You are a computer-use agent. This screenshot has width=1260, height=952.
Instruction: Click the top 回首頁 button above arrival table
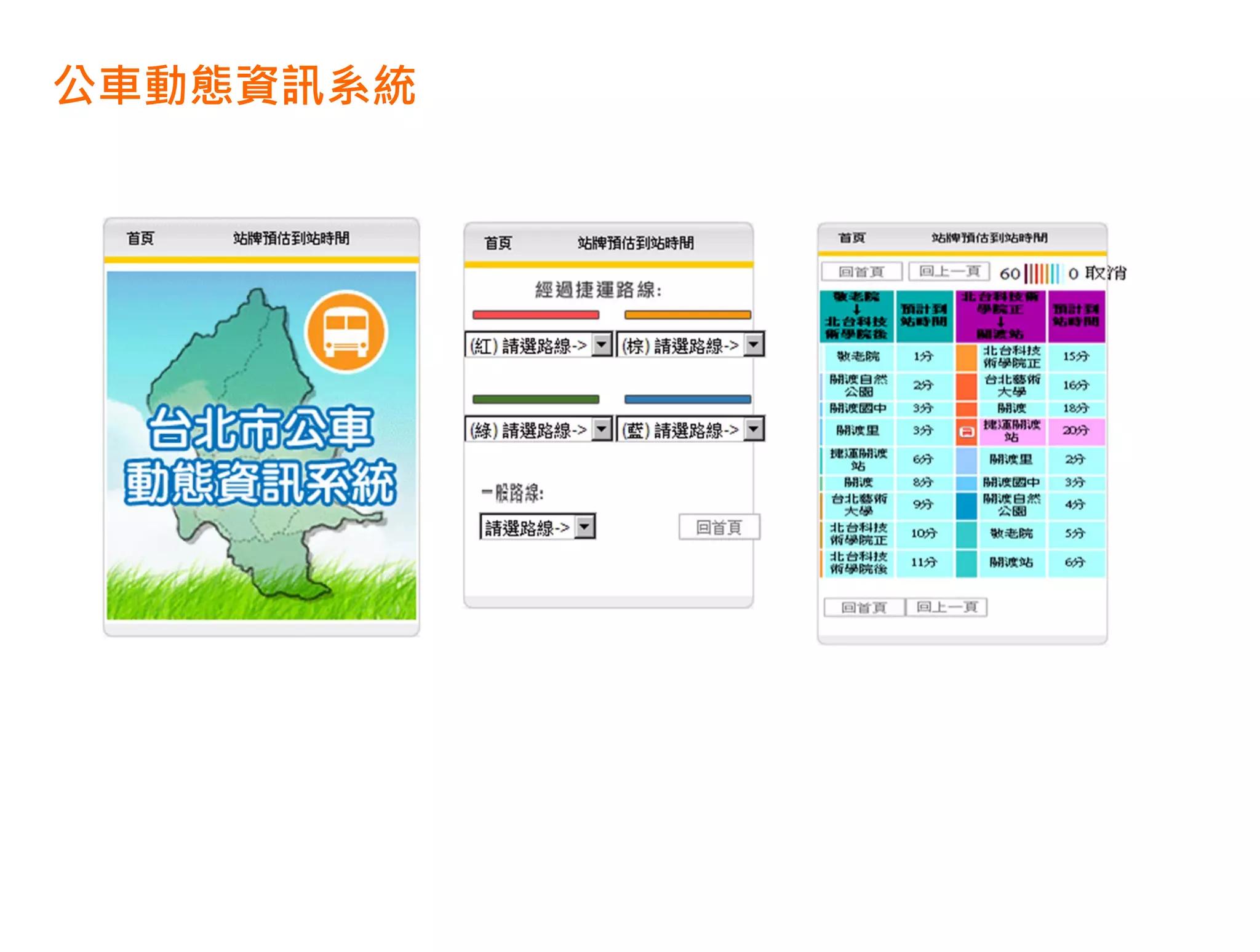click(861, 271)
